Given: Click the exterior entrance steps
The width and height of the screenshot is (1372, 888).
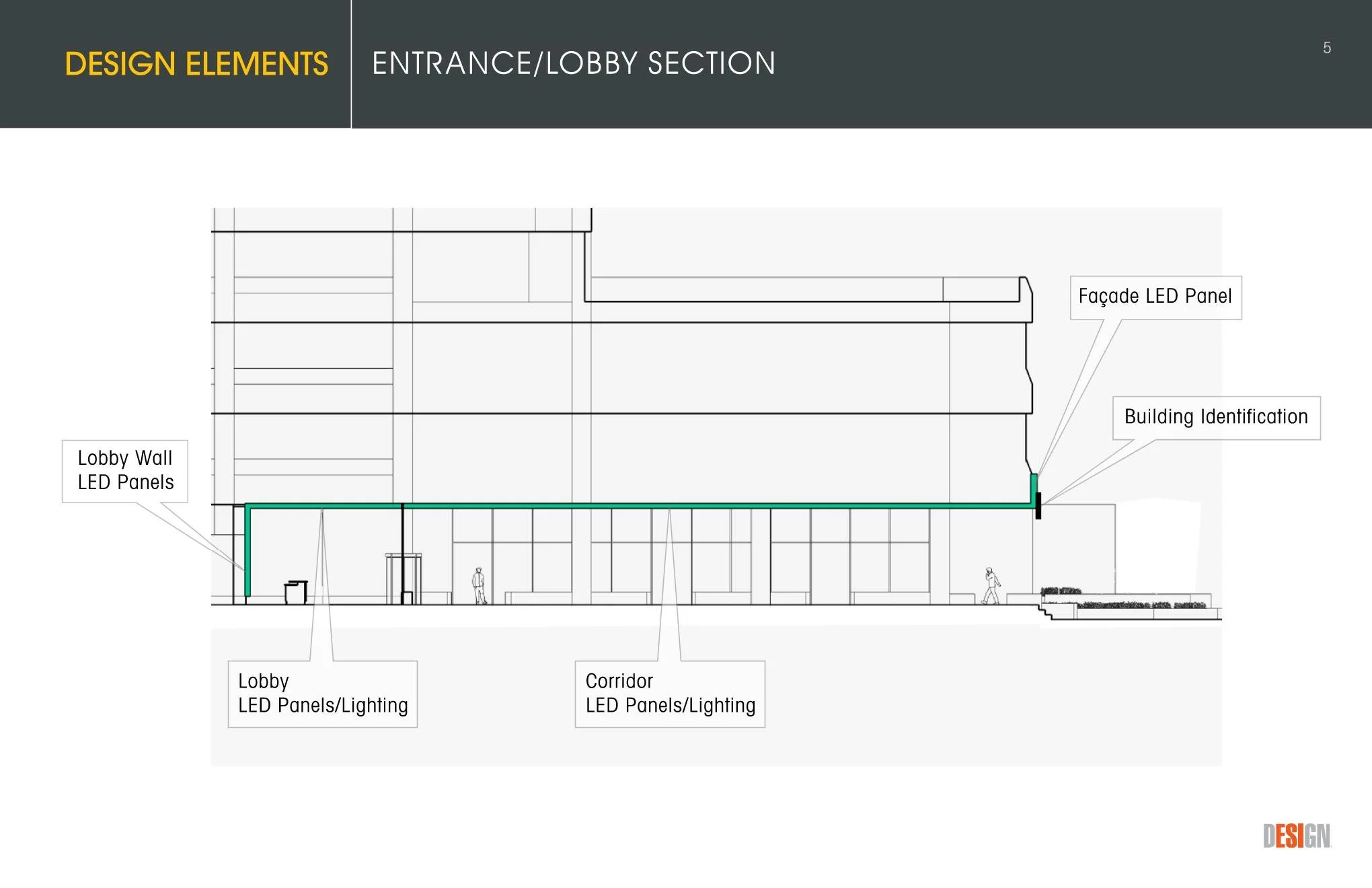Looking at the screenshot, I should point(1044,612).
